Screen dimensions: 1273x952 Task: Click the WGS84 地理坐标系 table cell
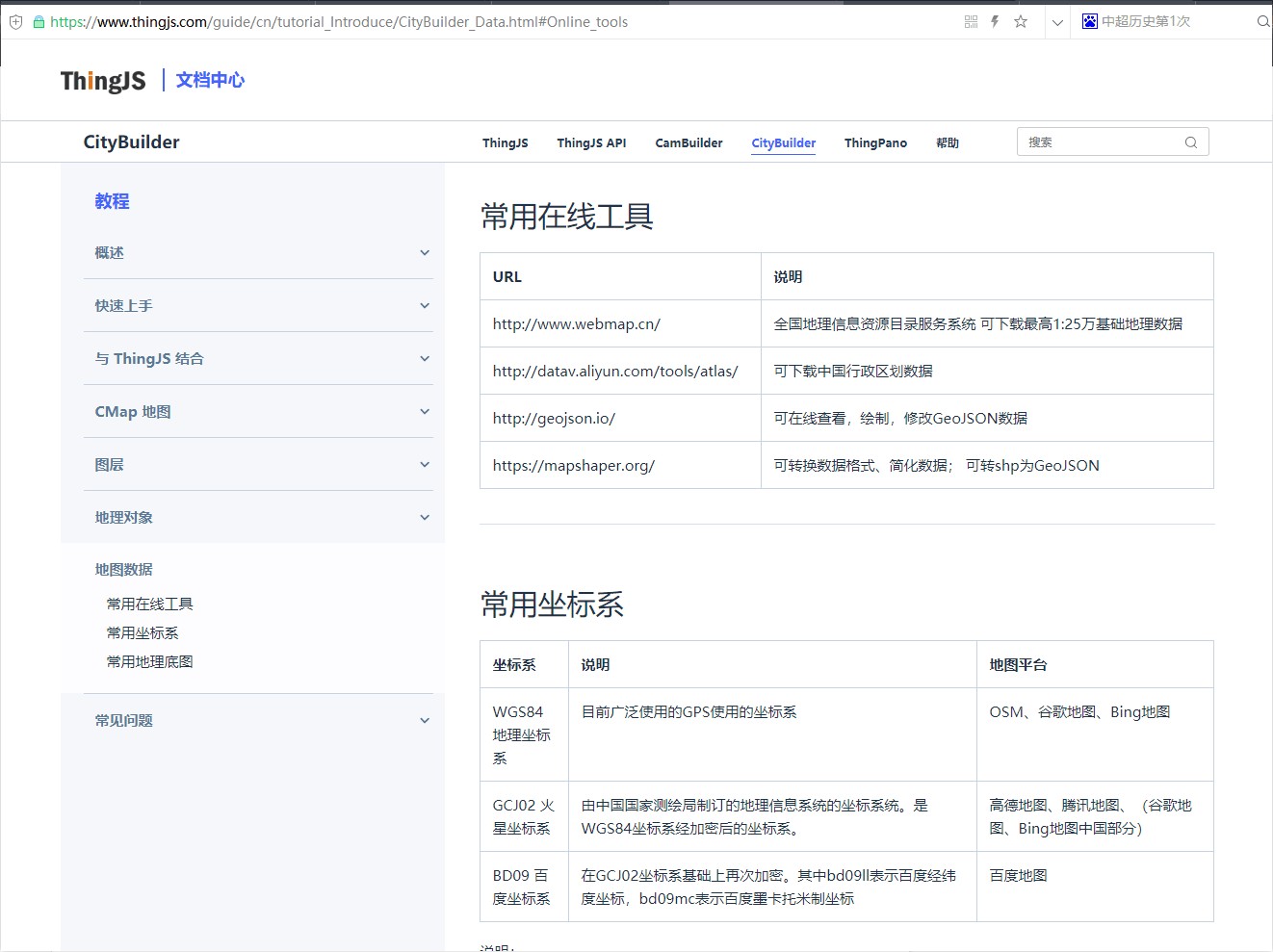click(524, 734)
